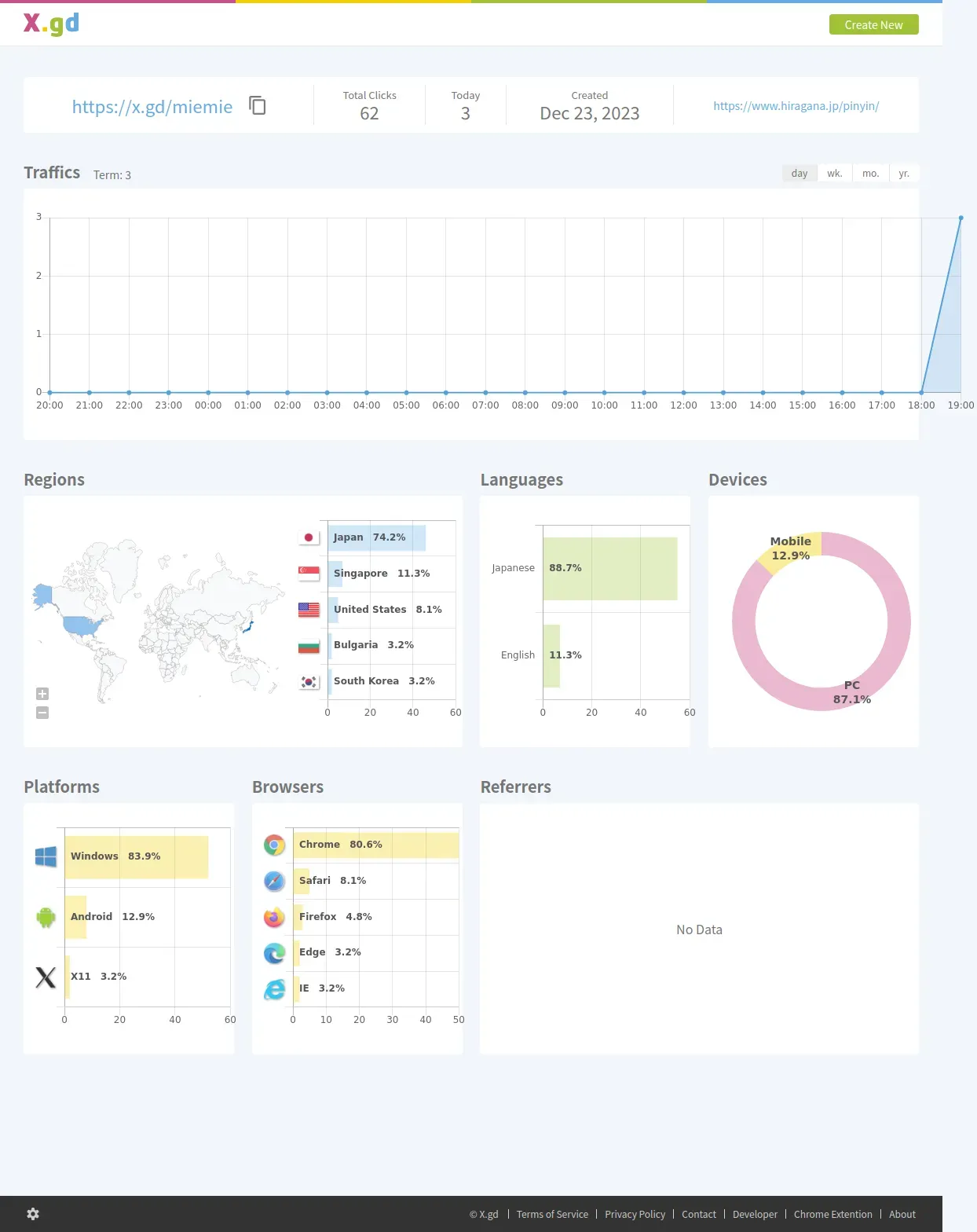This screenshot has height=1232, width=977.
Task: Select the day traffic range
Action: point(800,173)
